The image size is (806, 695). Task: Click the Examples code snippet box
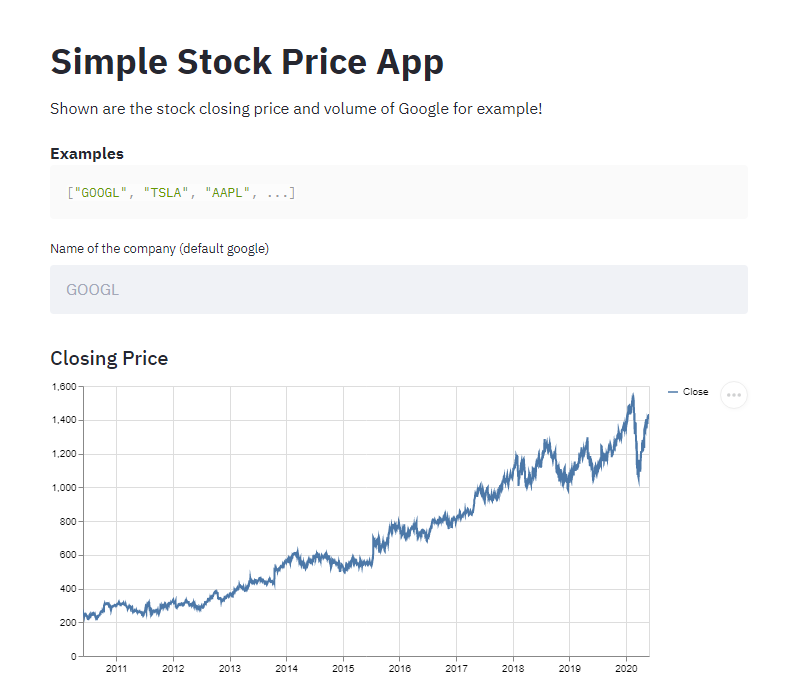398,192
